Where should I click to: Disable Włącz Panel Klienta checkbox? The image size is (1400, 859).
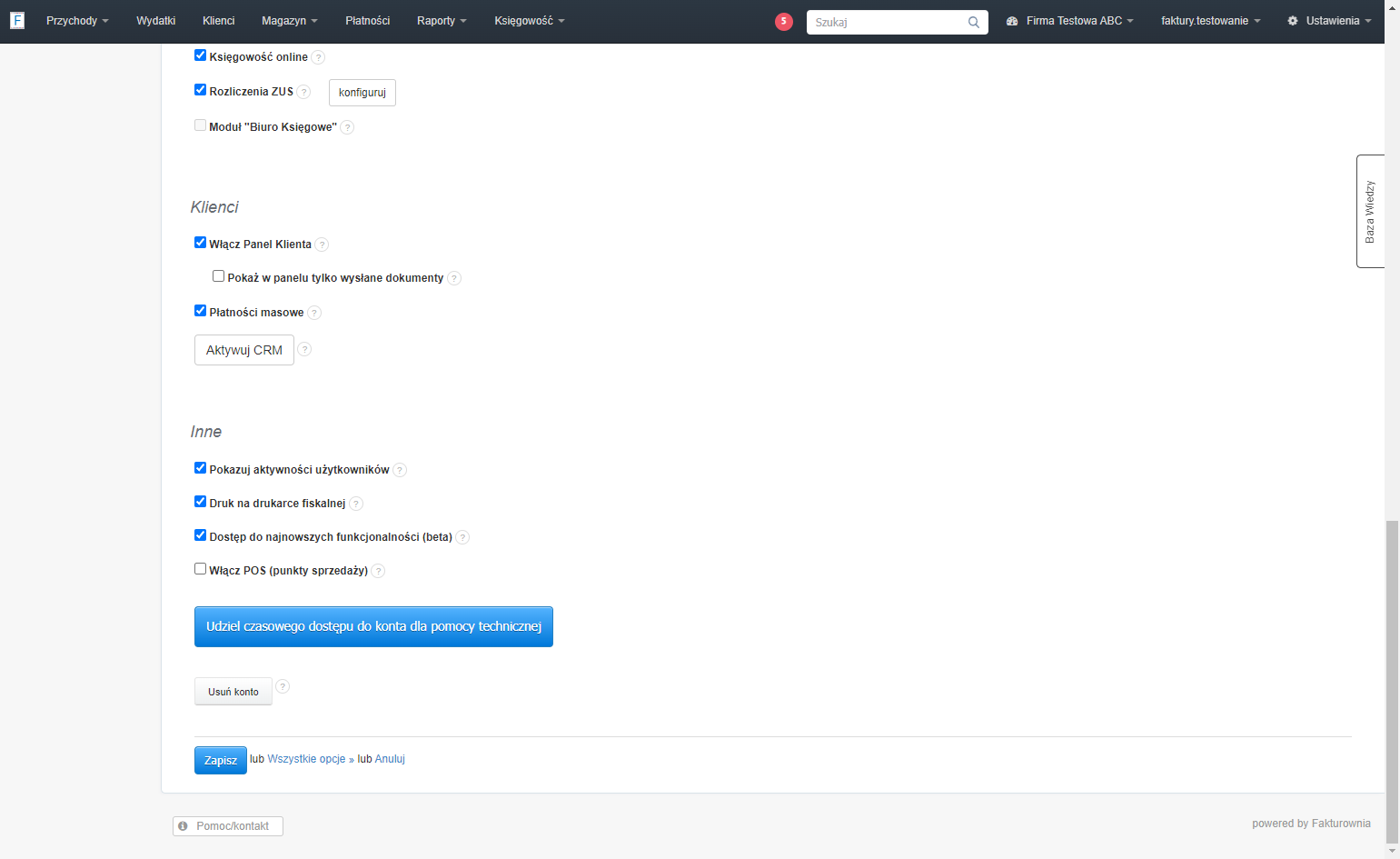pyautogui.click(x=200, y=243)
